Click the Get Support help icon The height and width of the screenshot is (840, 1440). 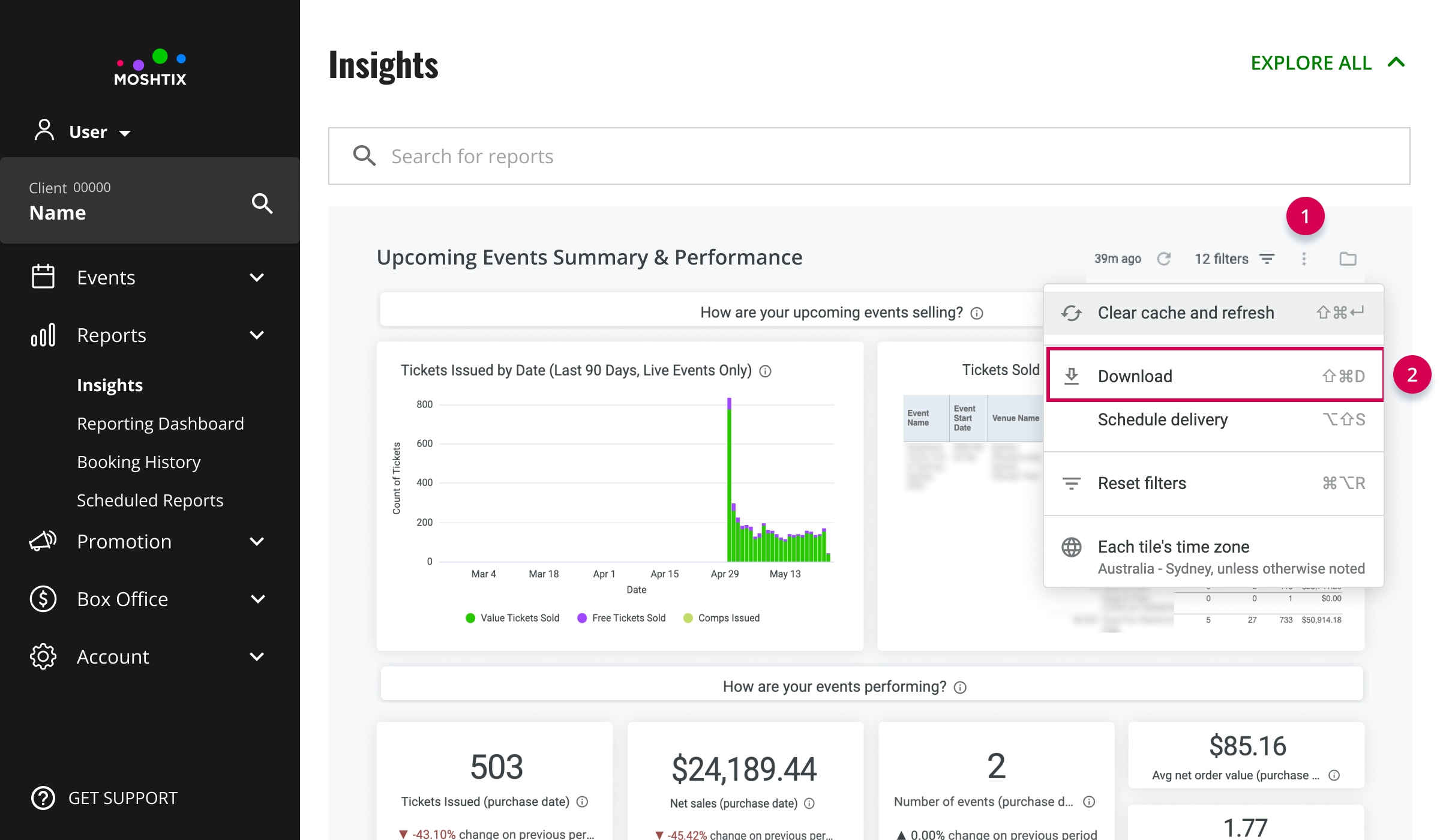43,798
